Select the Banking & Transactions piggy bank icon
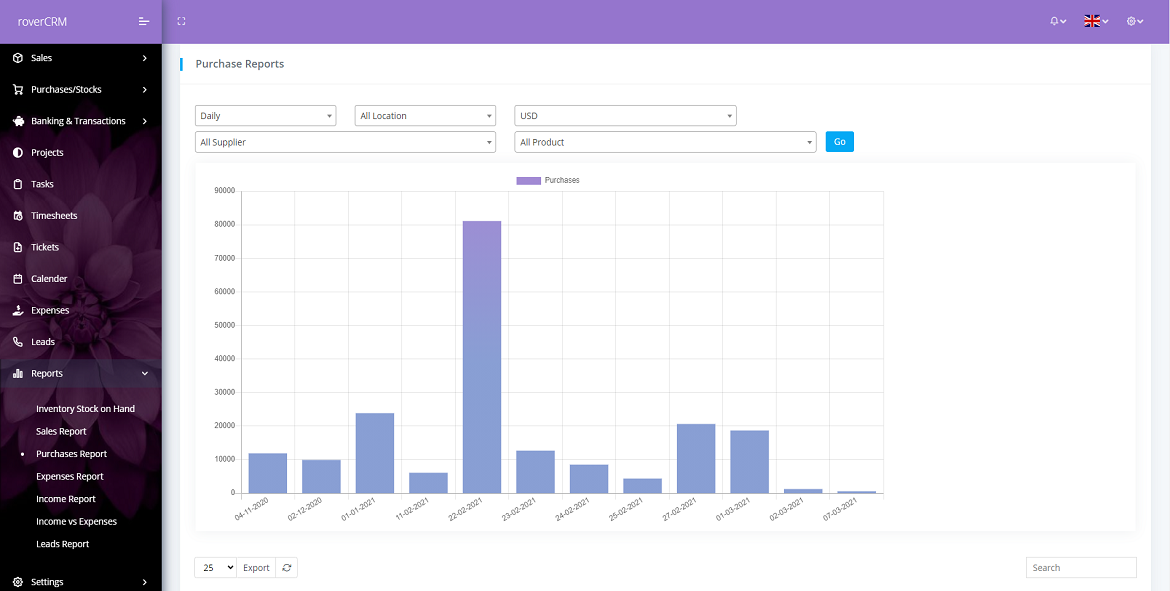 (17, 120)
